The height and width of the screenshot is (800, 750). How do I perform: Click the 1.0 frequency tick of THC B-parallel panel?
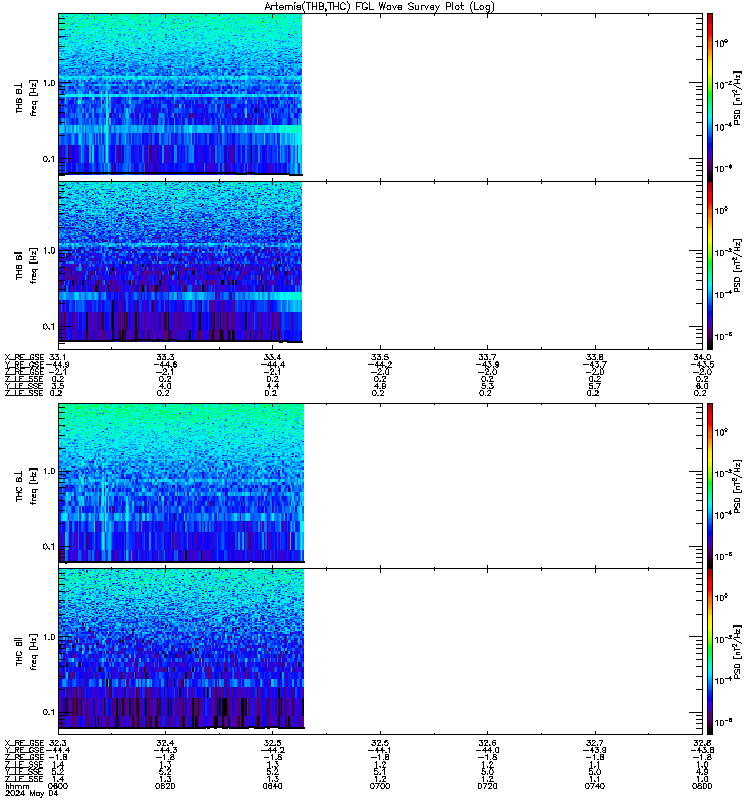[x=49, y=637]
